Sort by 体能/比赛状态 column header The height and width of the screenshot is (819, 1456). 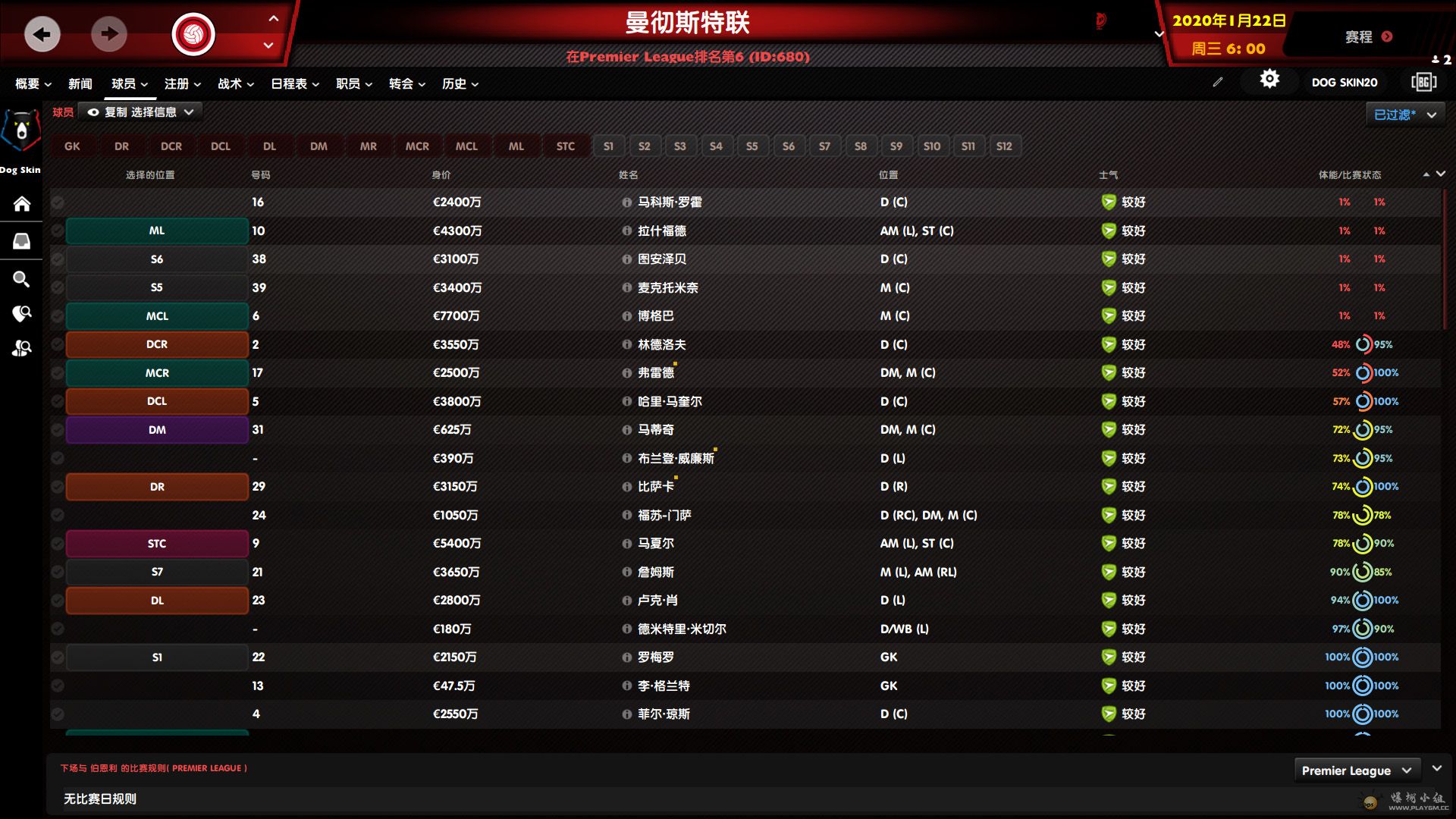pyautogui.click(x=1349, y=175)
